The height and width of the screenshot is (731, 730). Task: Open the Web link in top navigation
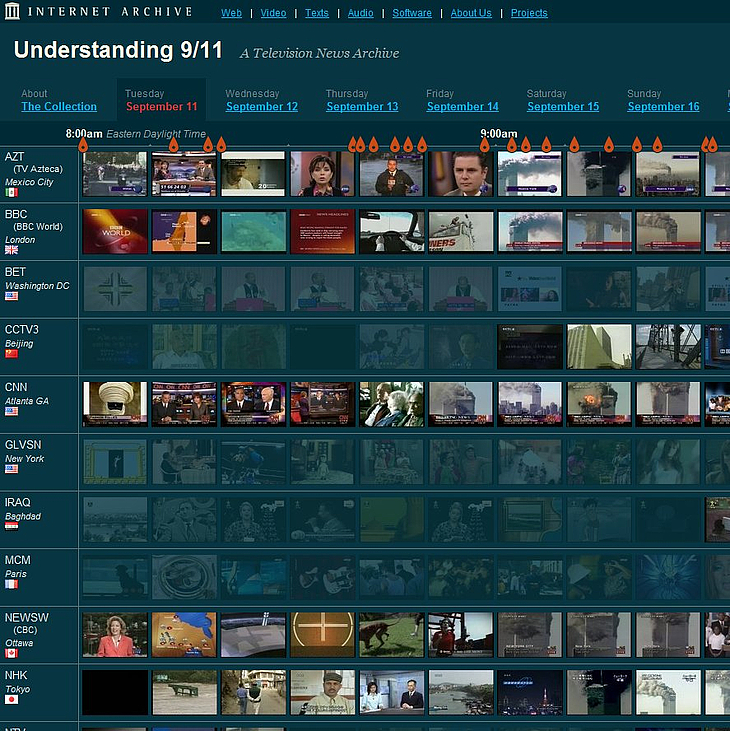[x=231, y=13]
